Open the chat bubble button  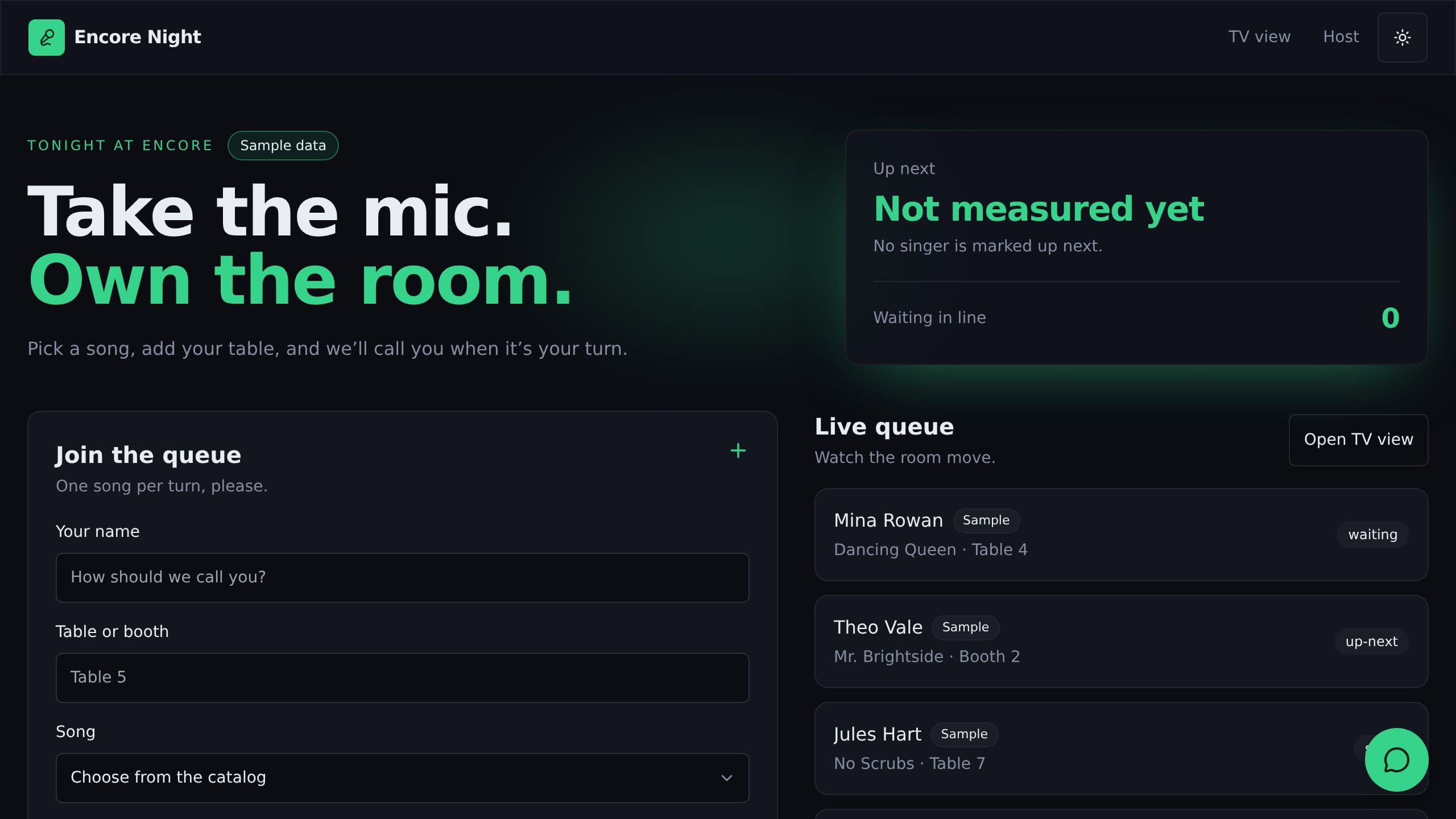click(1396, 759)
